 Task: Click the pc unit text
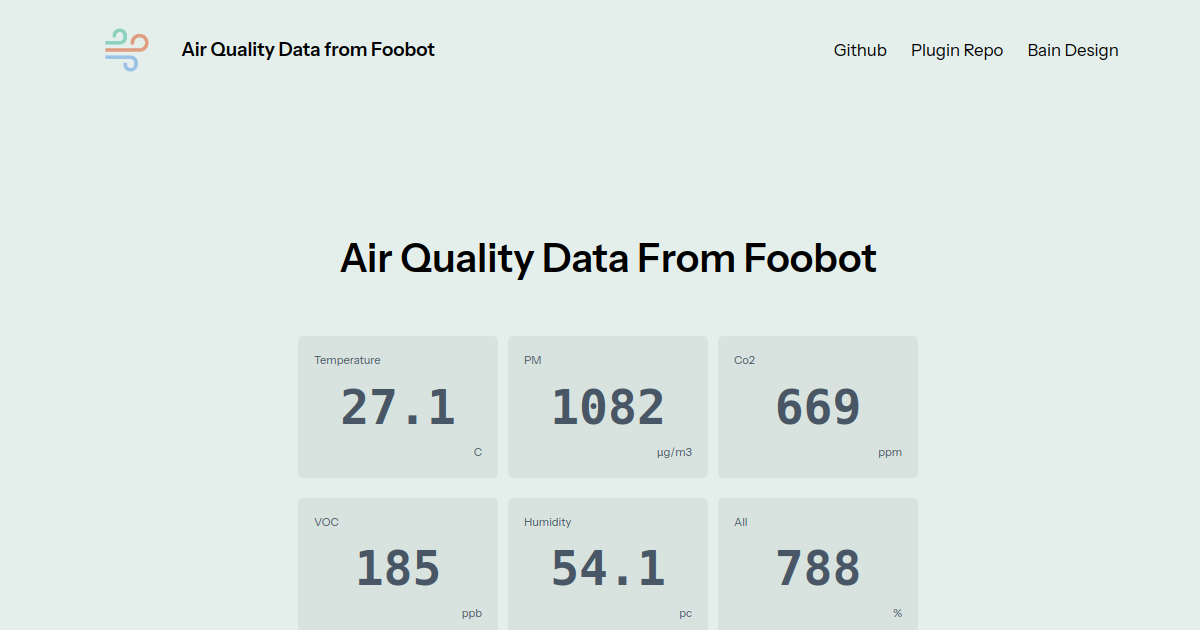coord(685,614)
